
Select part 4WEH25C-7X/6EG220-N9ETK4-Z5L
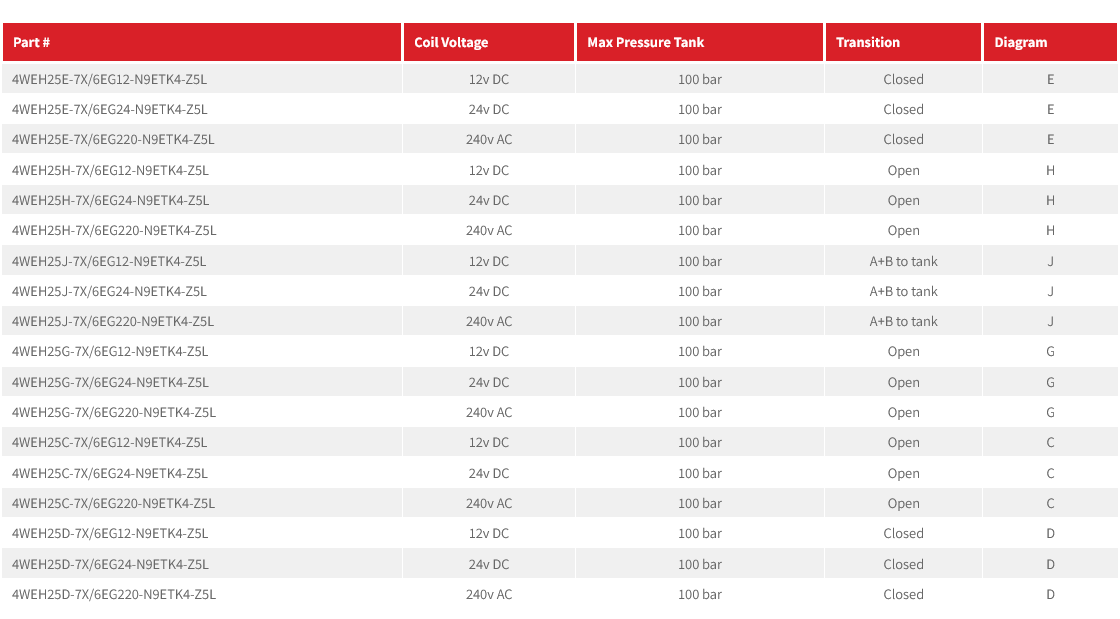pos(113,503)
